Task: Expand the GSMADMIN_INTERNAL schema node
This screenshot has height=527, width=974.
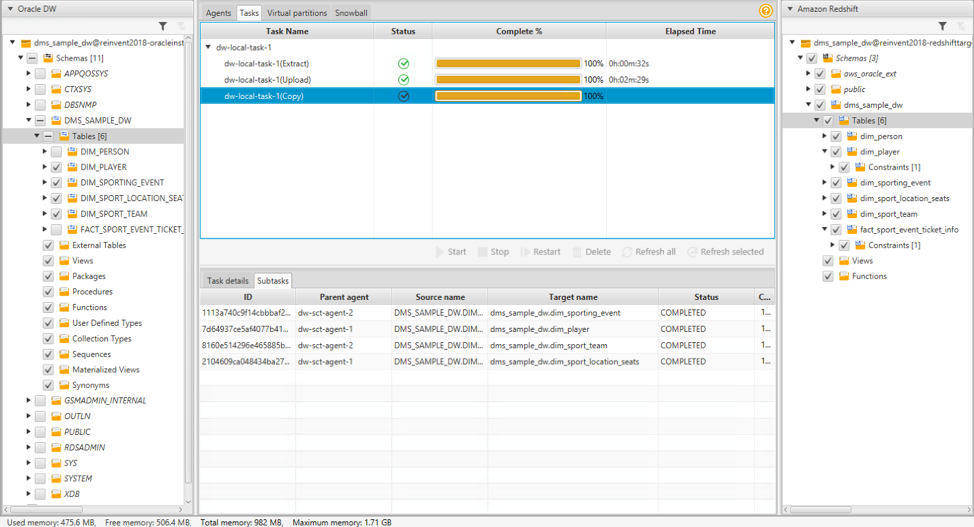Action: point(29,401)
